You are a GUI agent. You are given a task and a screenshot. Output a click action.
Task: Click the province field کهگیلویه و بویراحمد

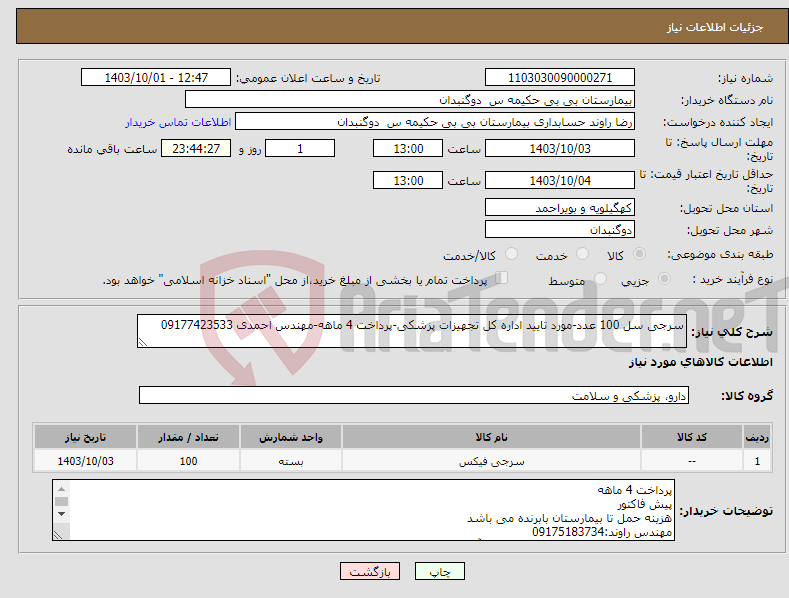560,208
